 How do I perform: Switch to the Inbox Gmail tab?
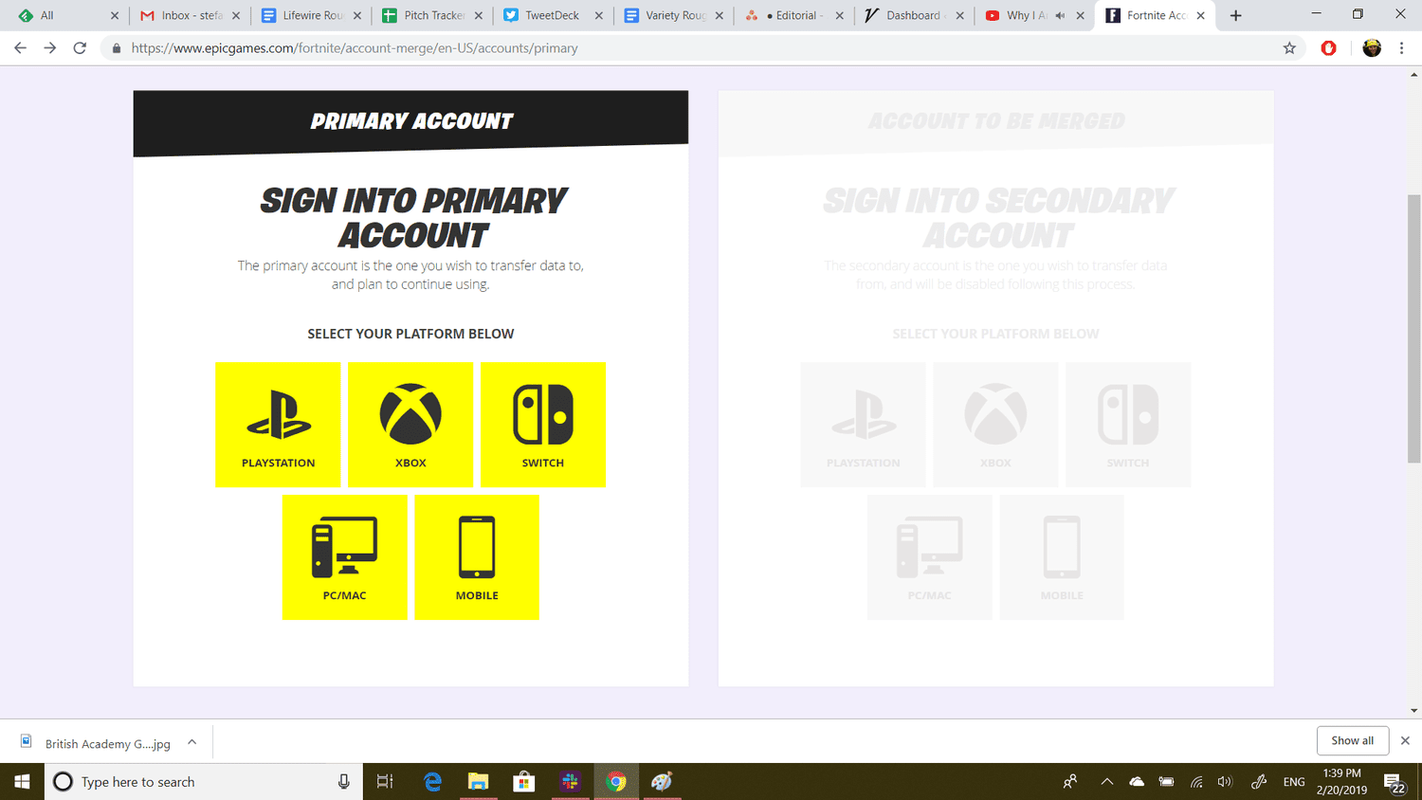[190, 16]
